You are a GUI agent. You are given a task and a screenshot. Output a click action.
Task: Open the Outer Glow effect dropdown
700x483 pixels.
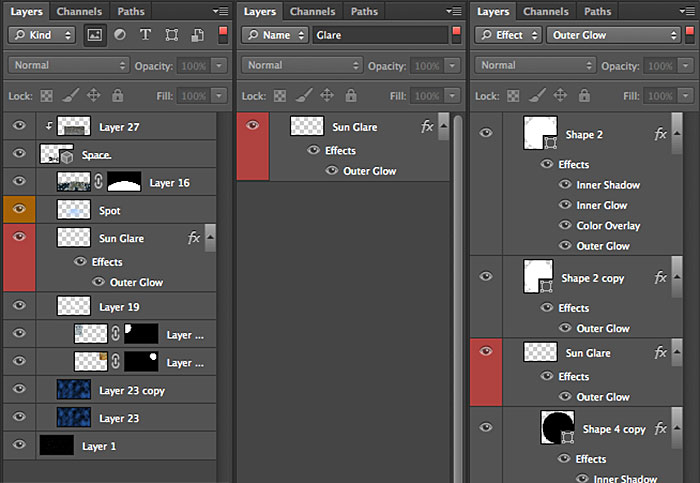(x=613, y=35)
